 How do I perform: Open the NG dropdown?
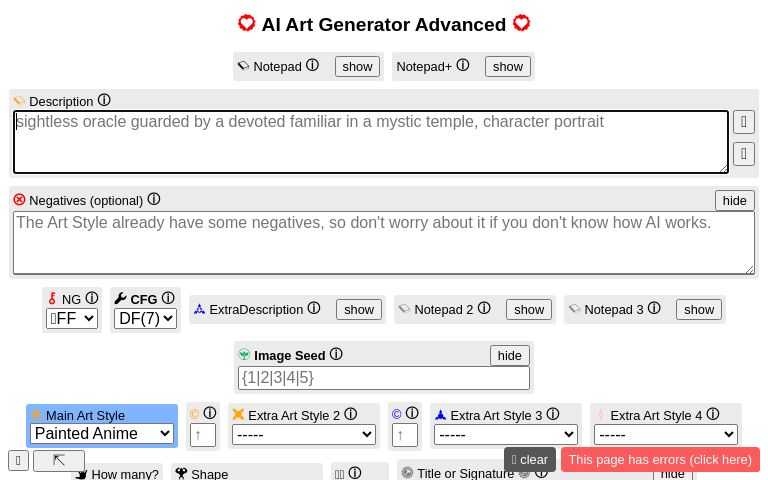72,319
